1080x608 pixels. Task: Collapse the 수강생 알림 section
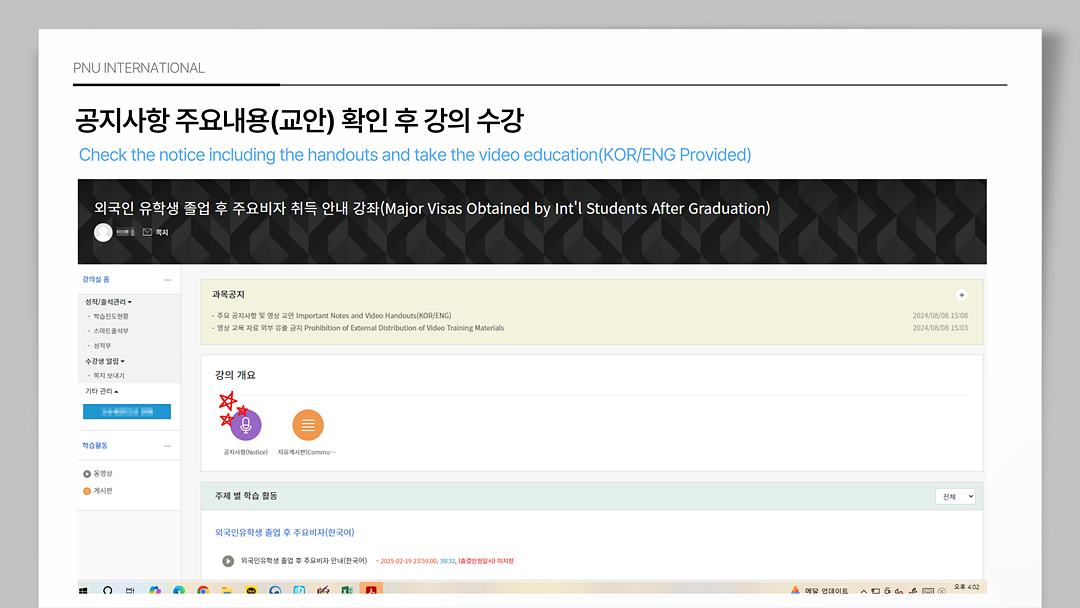click(x=105, y=361)
